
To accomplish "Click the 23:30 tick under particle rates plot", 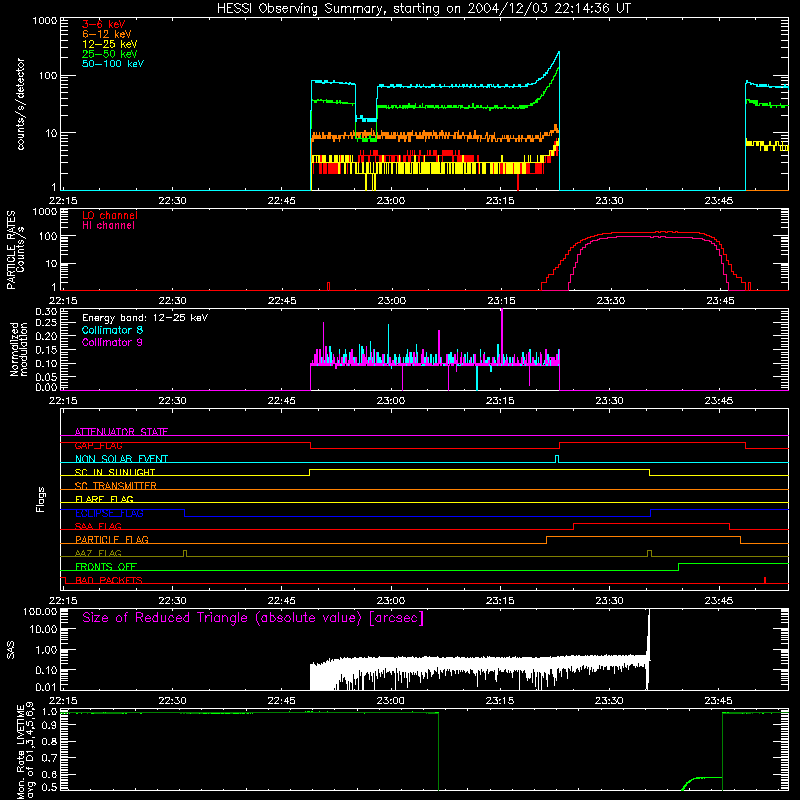I will pyautogui.click(x=610, y=301).
